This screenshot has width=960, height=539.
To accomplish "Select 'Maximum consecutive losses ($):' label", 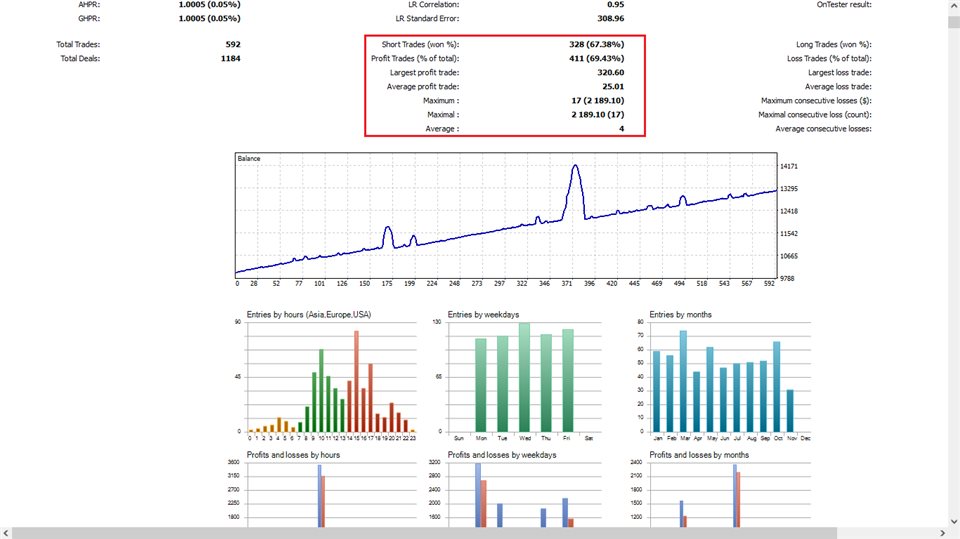I will [816, 100].
